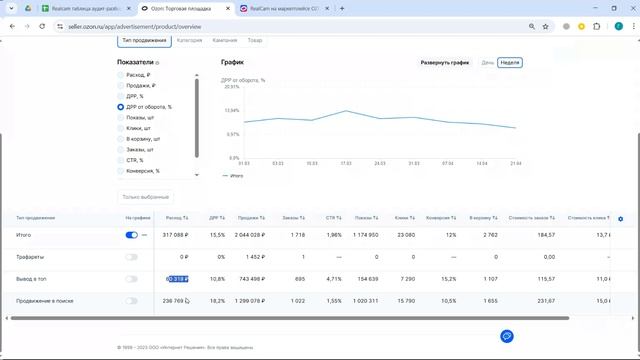Enable Трафареты row on the chart
The width and height of the screenshot is (640, 360).
pos(131,257)
